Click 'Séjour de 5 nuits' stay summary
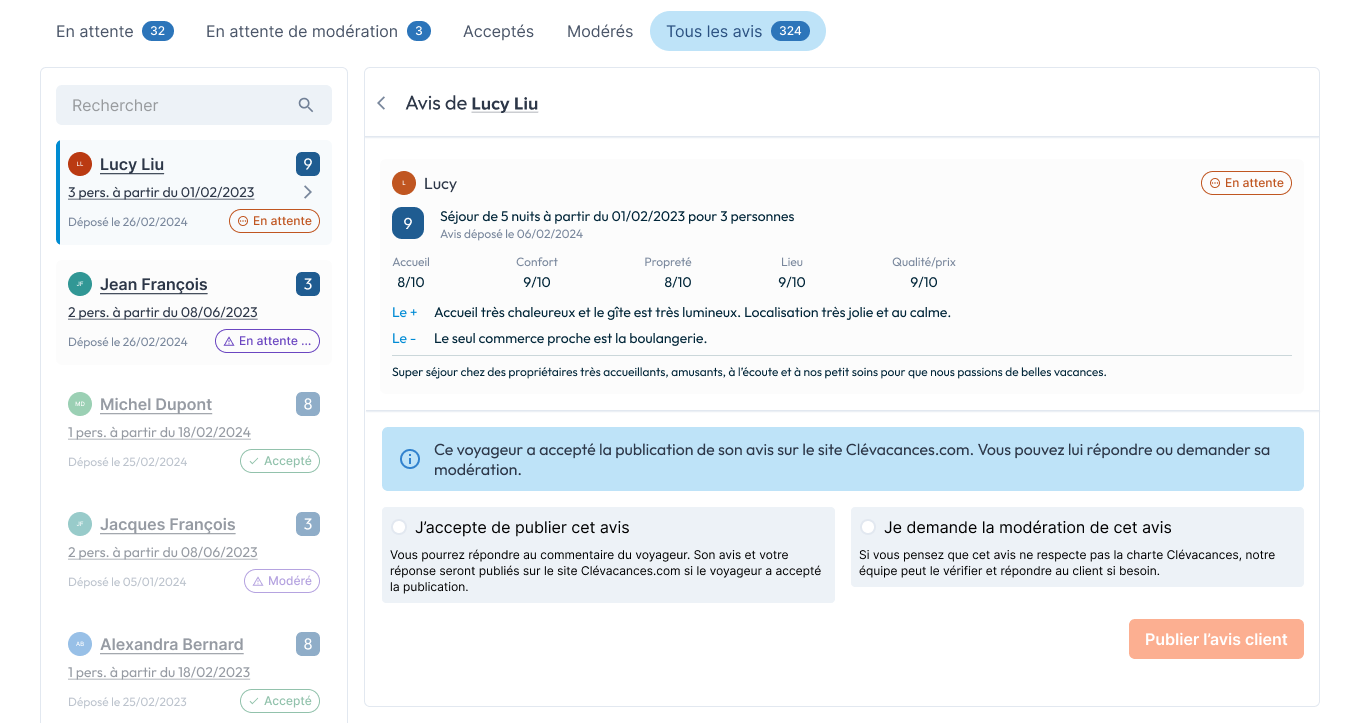 click(617, 216)
